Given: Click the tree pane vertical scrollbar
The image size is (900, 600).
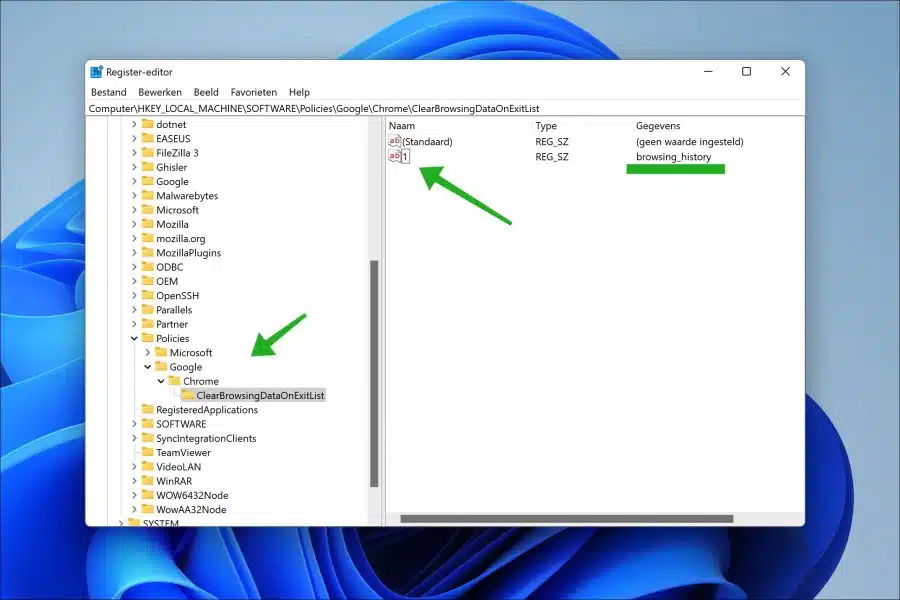Looking at the screenshot, I should (x=374, y=373).
